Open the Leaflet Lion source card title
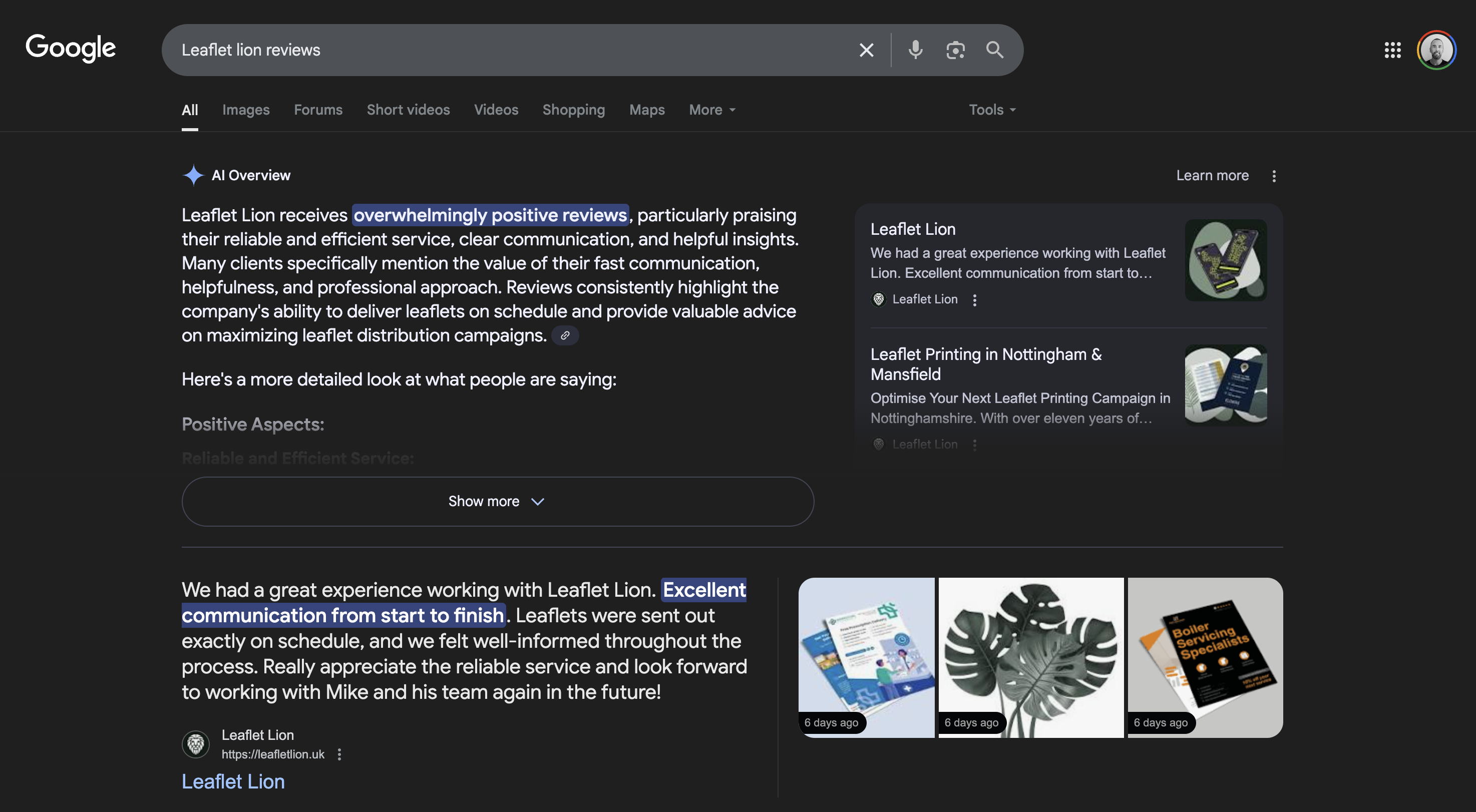 (x=913, y=229)
